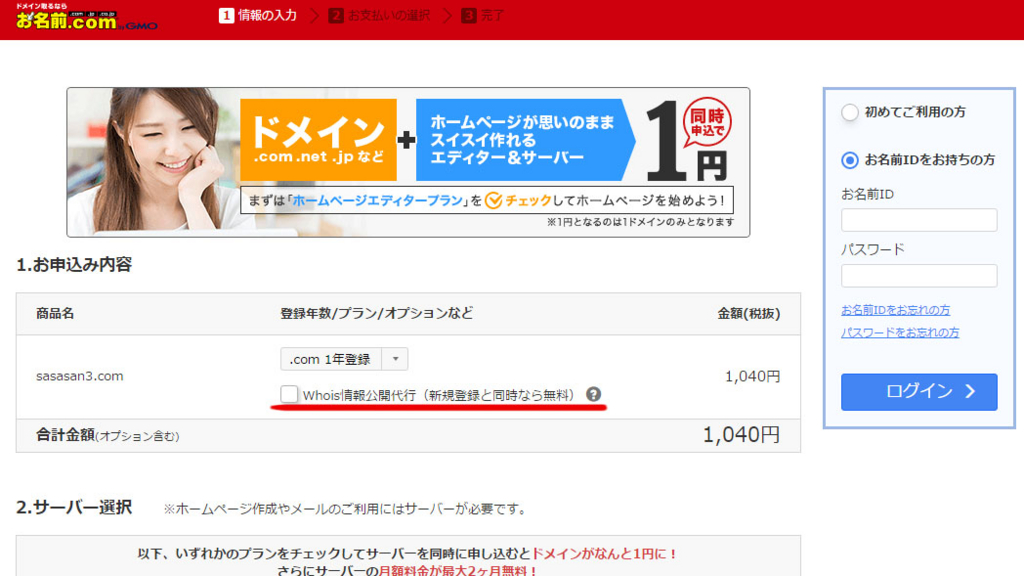Enable the Whois情報公開代行 checkbox
This screenshot has width=1024, height=576.
point(289,394)
